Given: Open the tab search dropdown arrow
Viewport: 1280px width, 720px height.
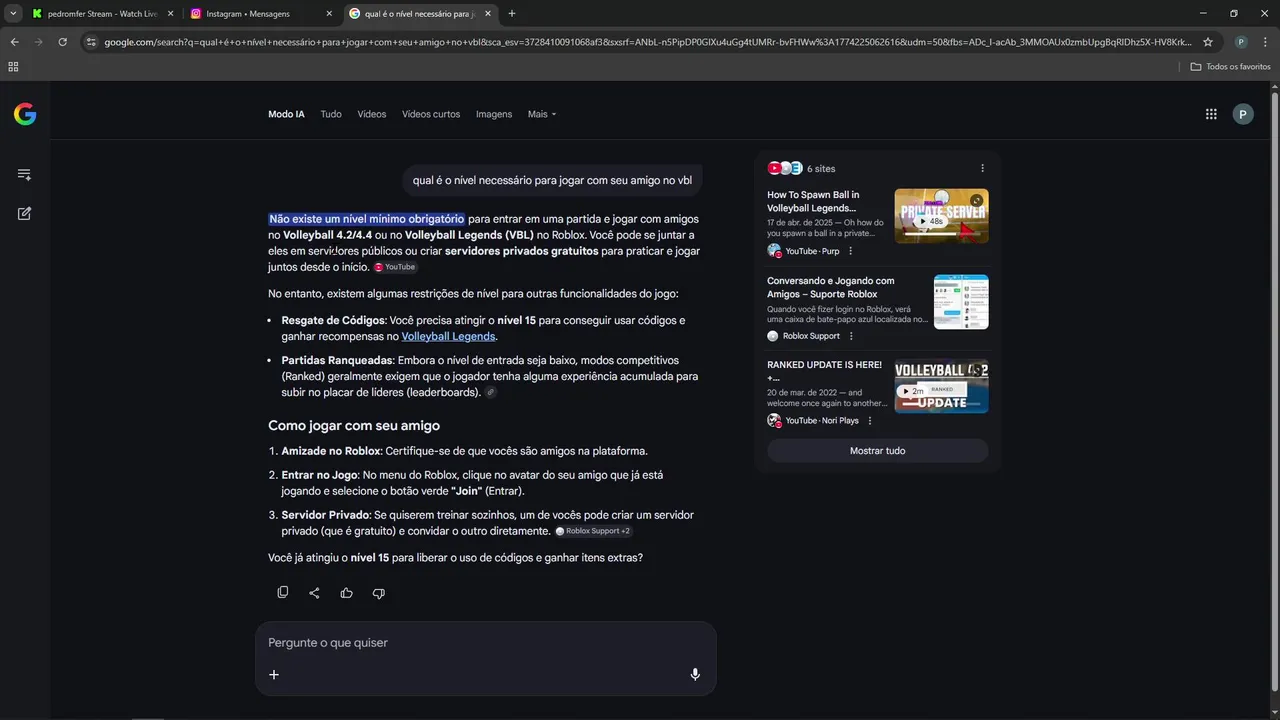Looking at the screenshot, I should tap(13, 14).
